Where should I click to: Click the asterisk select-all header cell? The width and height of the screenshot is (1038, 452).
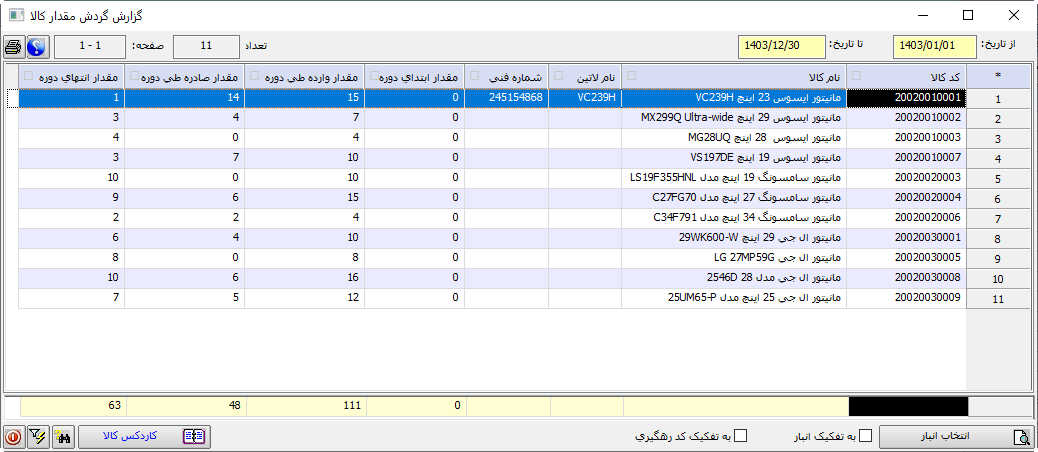tap(997, 76)
